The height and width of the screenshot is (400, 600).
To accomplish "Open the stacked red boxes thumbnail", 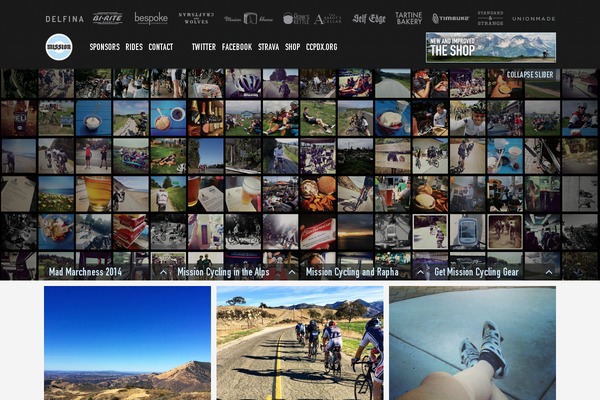I will point(130,232).
